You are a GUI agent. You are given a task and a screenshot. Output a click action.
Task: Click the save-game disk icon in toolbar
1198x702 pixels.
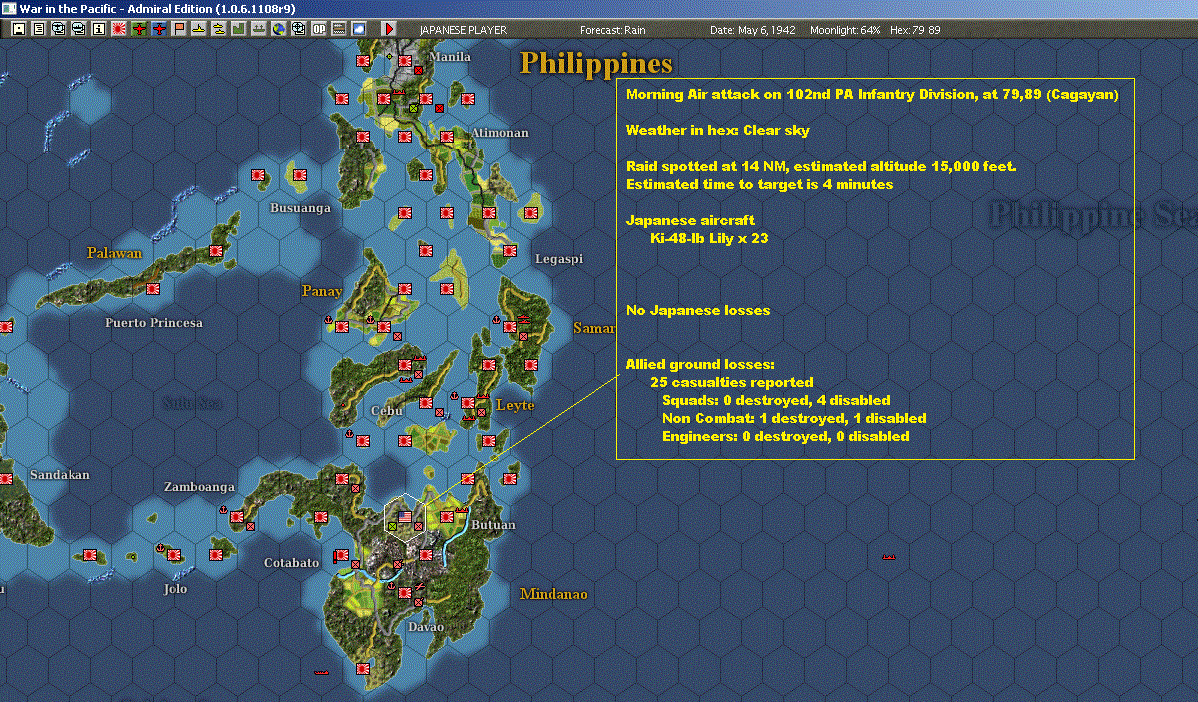pyautogui.click(x=18, y=29)
